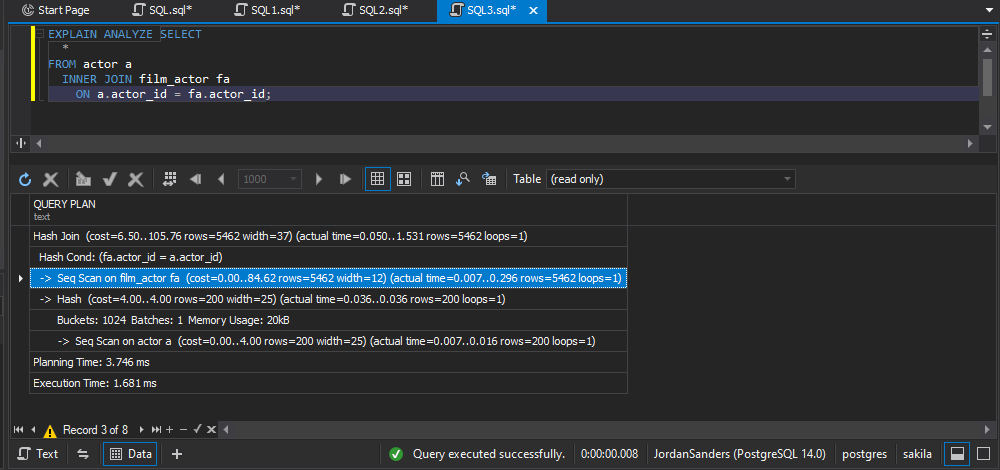Image resolution: width=1000 pixels, height=470 pixels.
Task: Switch to the Start Page tab
Action: pyautogui.click(x=55, y=10)
